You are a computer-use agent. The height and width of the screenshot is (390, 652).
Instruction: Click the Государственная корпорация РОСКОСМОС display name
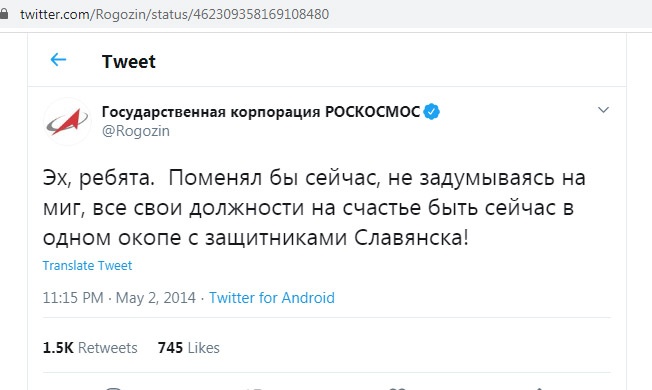261,111
